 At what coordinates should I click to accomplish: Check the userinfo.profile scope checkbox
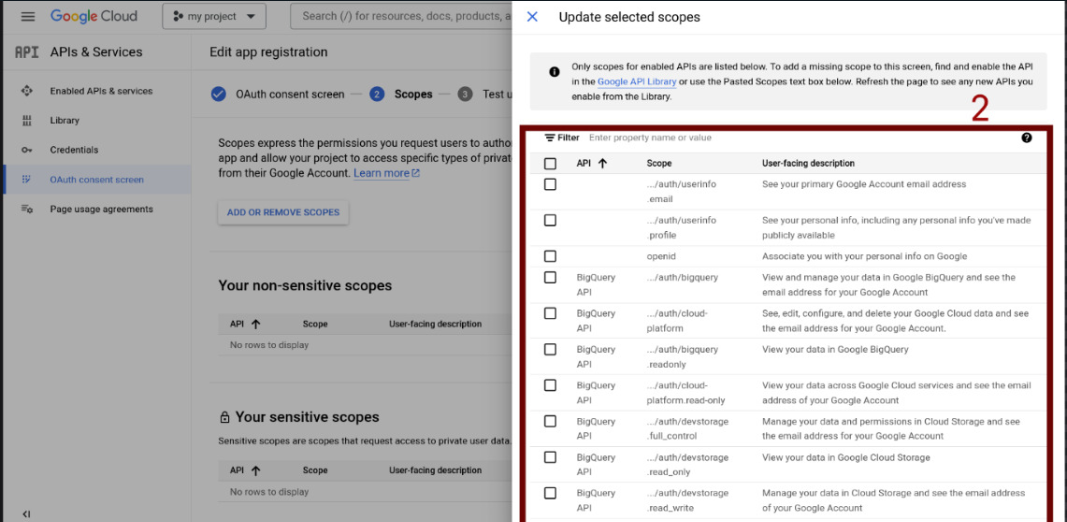click(551, 221)
